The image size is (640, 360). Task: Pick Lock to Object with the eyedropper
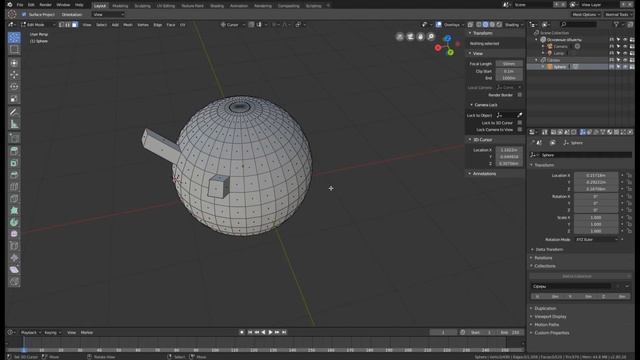(x=520, y=115)
